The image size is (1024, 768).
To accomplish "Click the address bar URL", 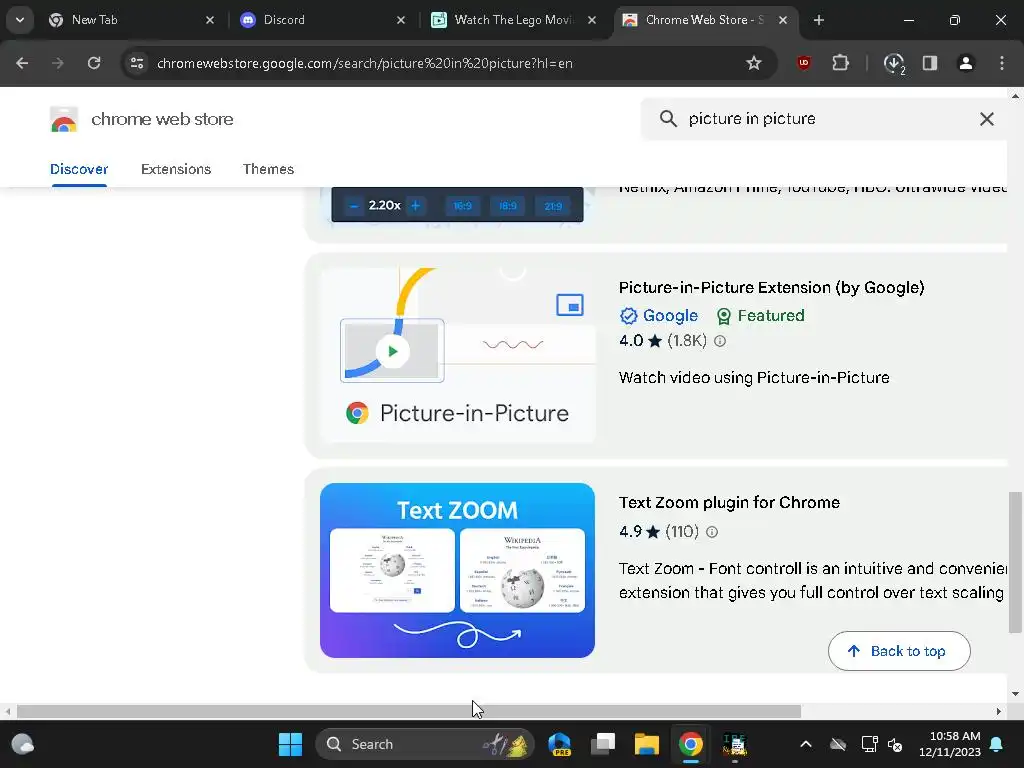I will pyautogui.click(x=364, y=63).
